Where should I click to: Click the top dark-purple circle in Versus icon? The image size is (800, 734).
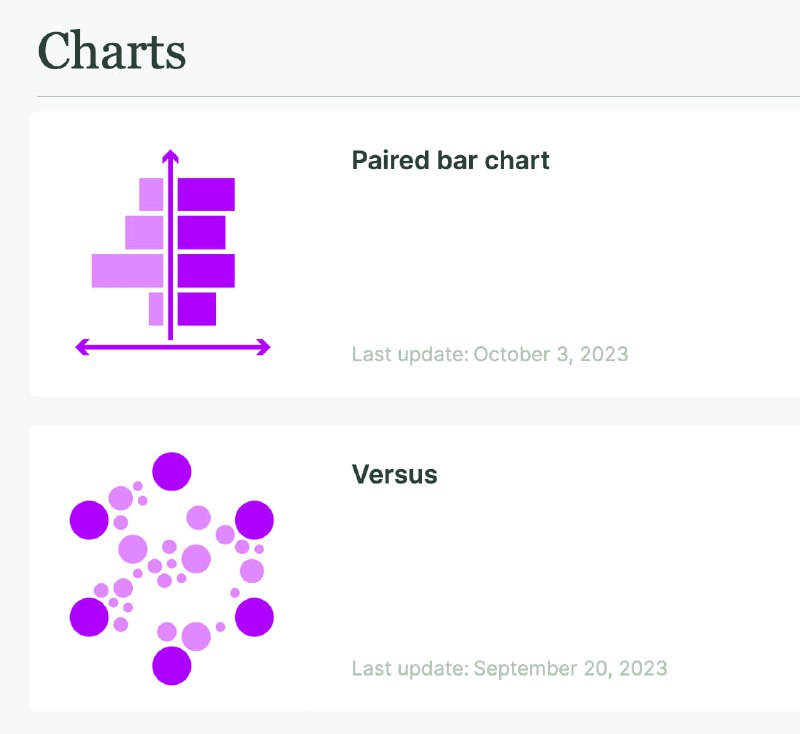point(172,471)
